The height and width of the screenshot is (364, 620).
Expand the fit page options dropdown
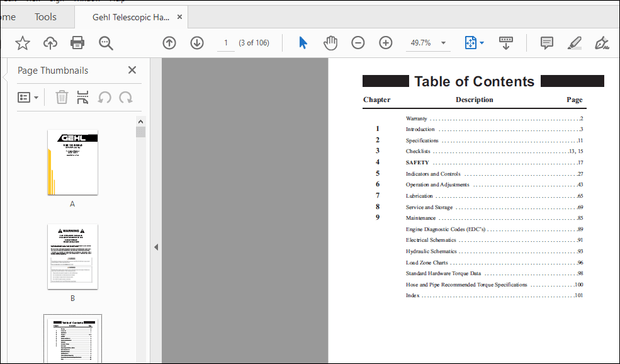pos(482,43)
